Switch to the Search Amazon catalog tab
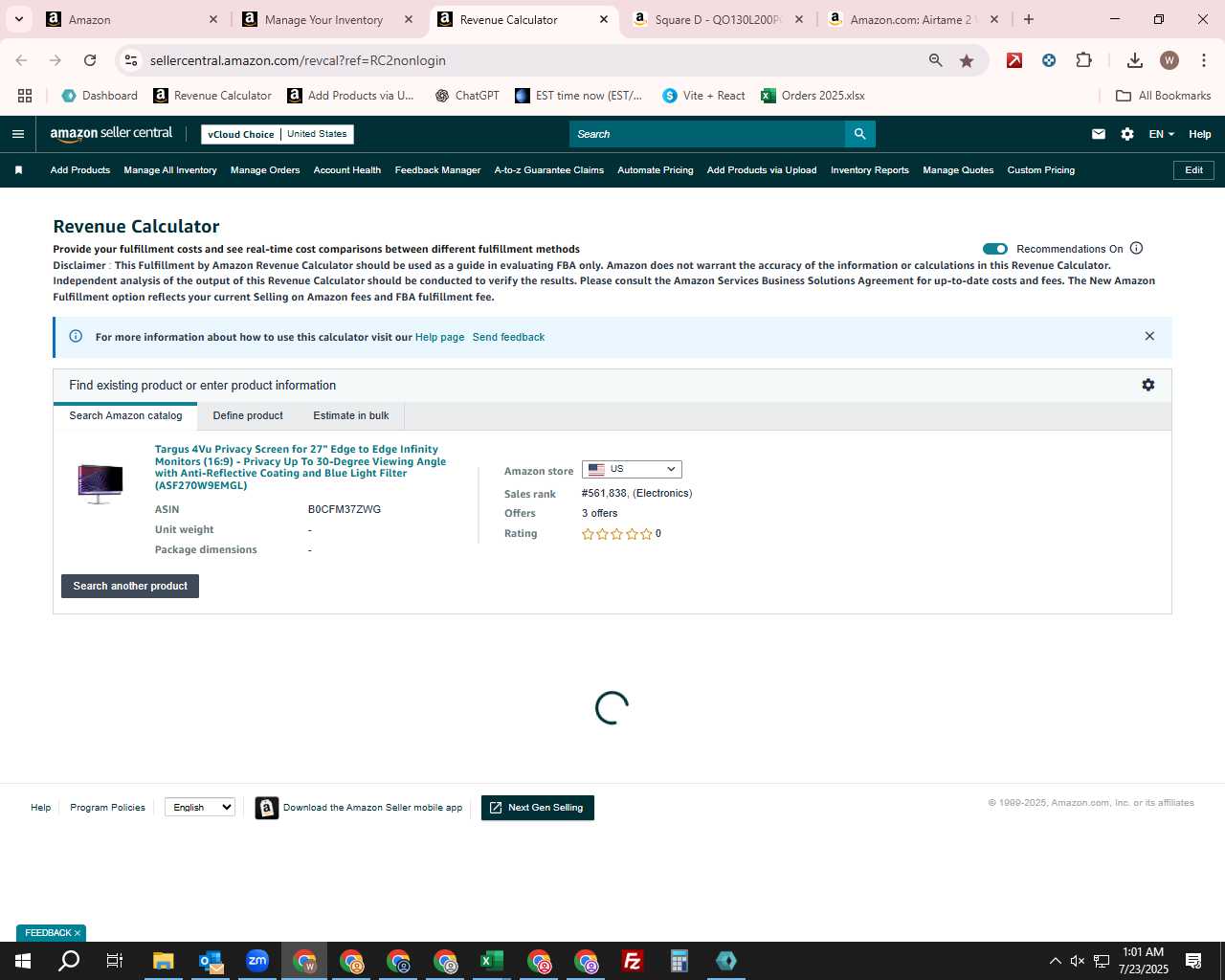This screenshot has width=1225, height=980. click(125, 415)
